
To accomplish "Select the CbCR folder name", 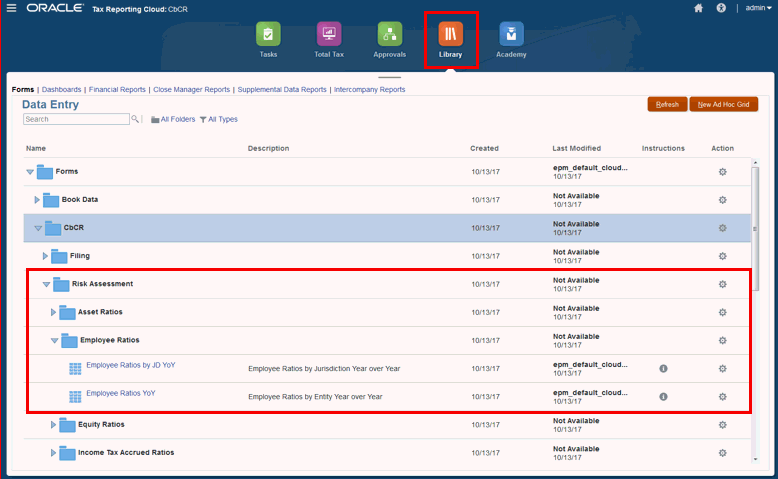I will [x=73, y=228].
